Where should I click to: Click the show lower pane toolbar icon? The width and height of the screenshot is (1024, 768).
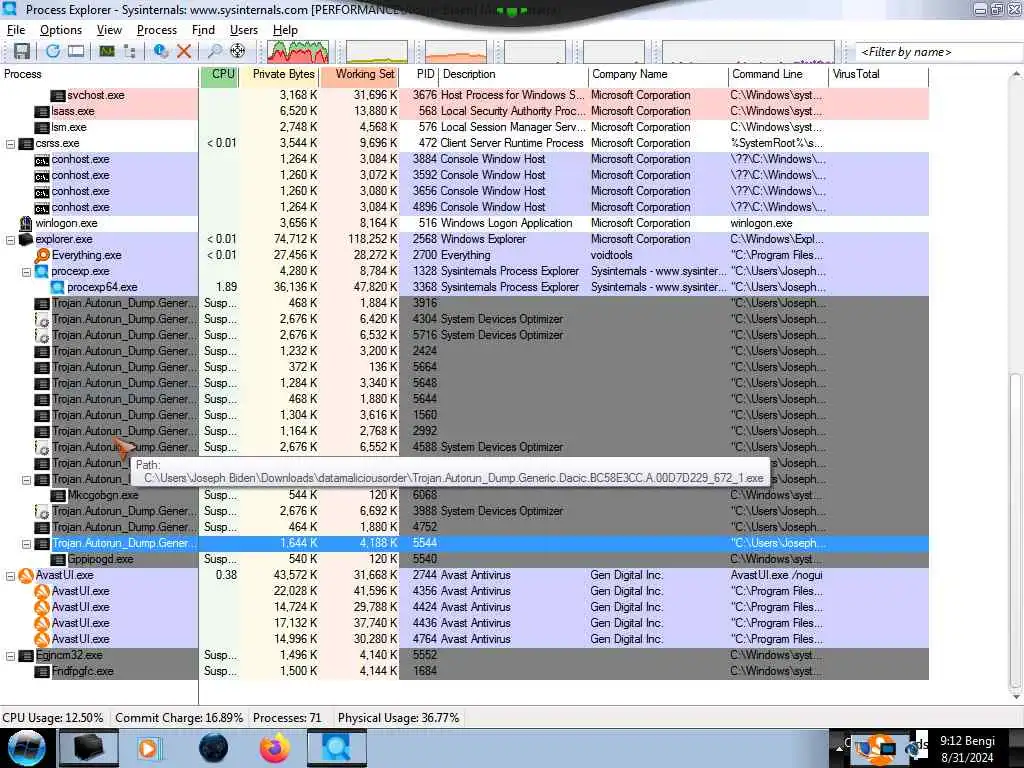coord(76,52)
